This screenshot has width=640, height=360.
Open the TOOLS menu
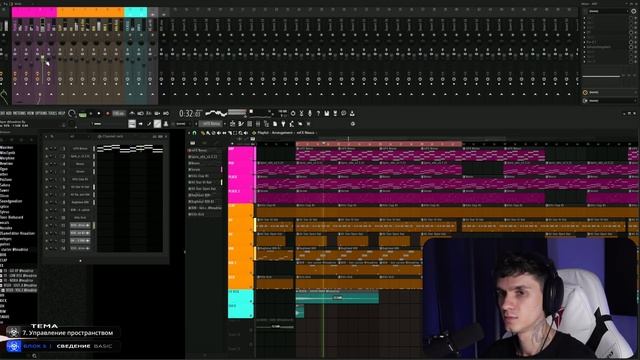(53, 113)
